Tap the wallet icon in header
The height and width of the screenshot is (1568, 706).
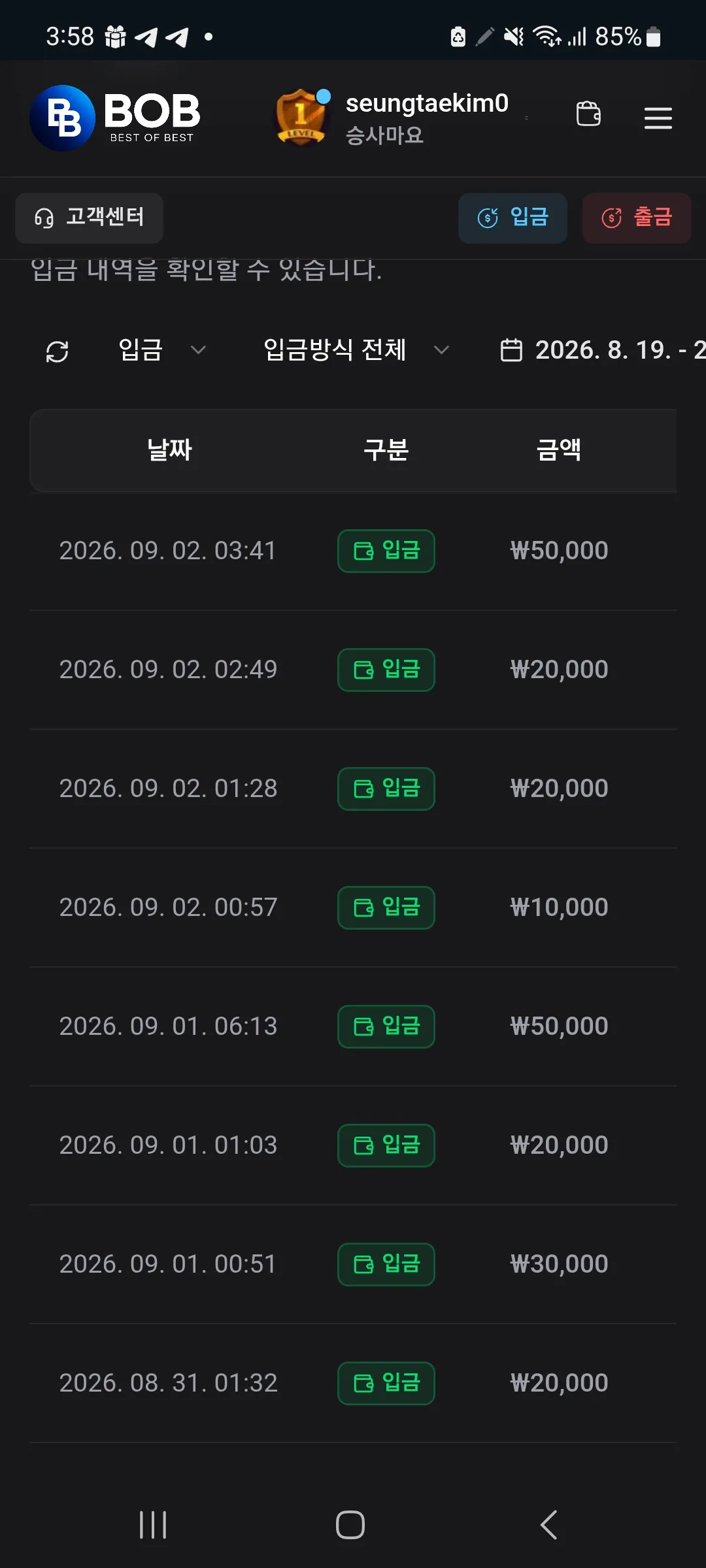pyautogui.click(x=588, y=114)
